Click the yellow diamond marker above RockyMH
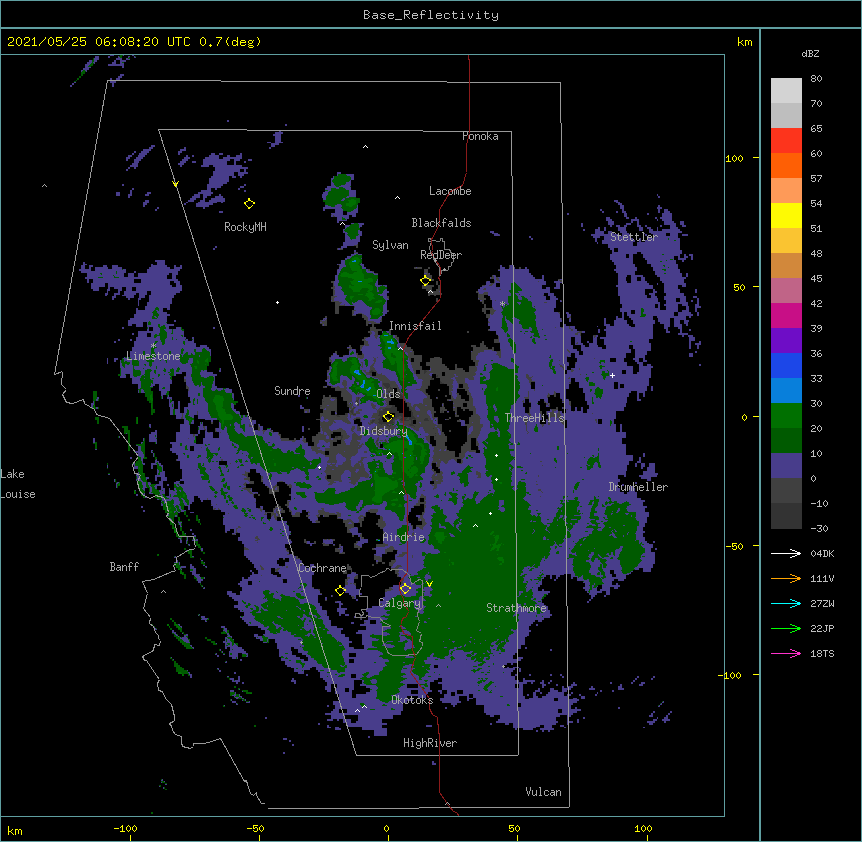This screenshot has height=842, width=862. (x=250, y=203)
